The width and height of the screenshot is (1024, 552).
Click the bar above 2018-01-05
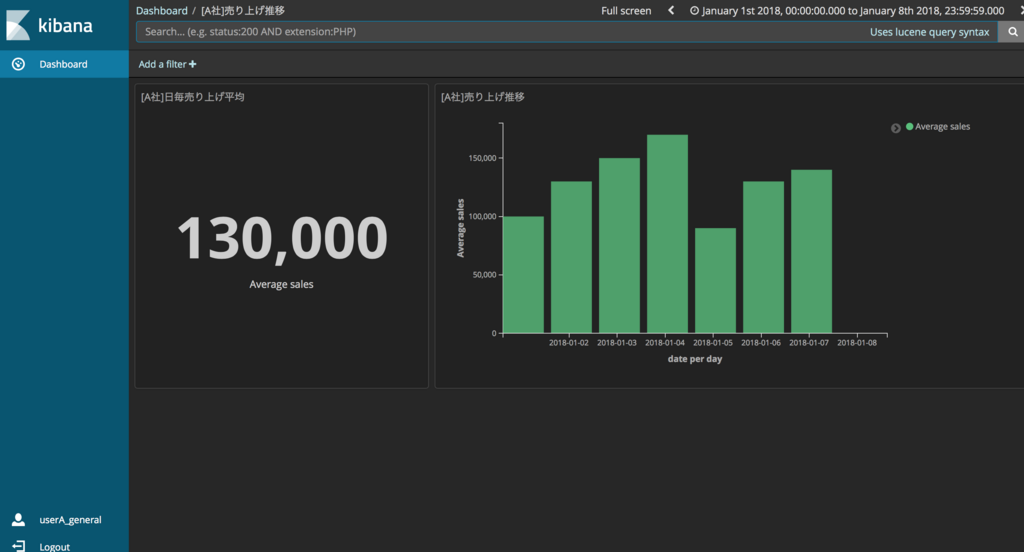pos(715,280)
